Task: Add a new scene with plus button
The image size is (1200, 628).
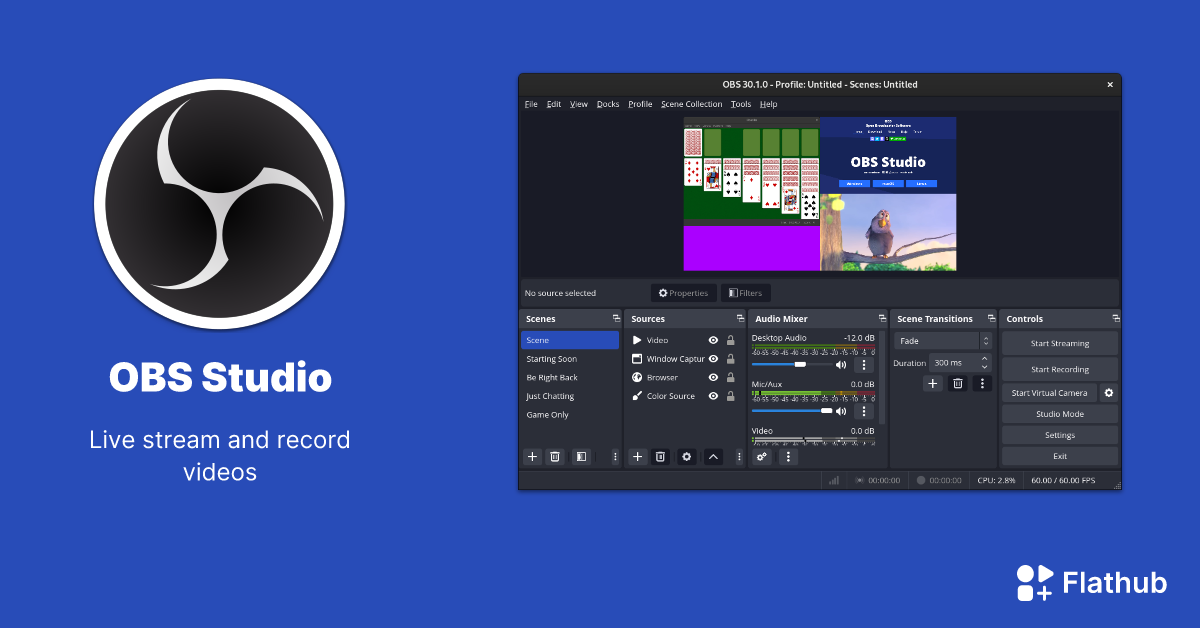Action: click(x=532, y=457)
